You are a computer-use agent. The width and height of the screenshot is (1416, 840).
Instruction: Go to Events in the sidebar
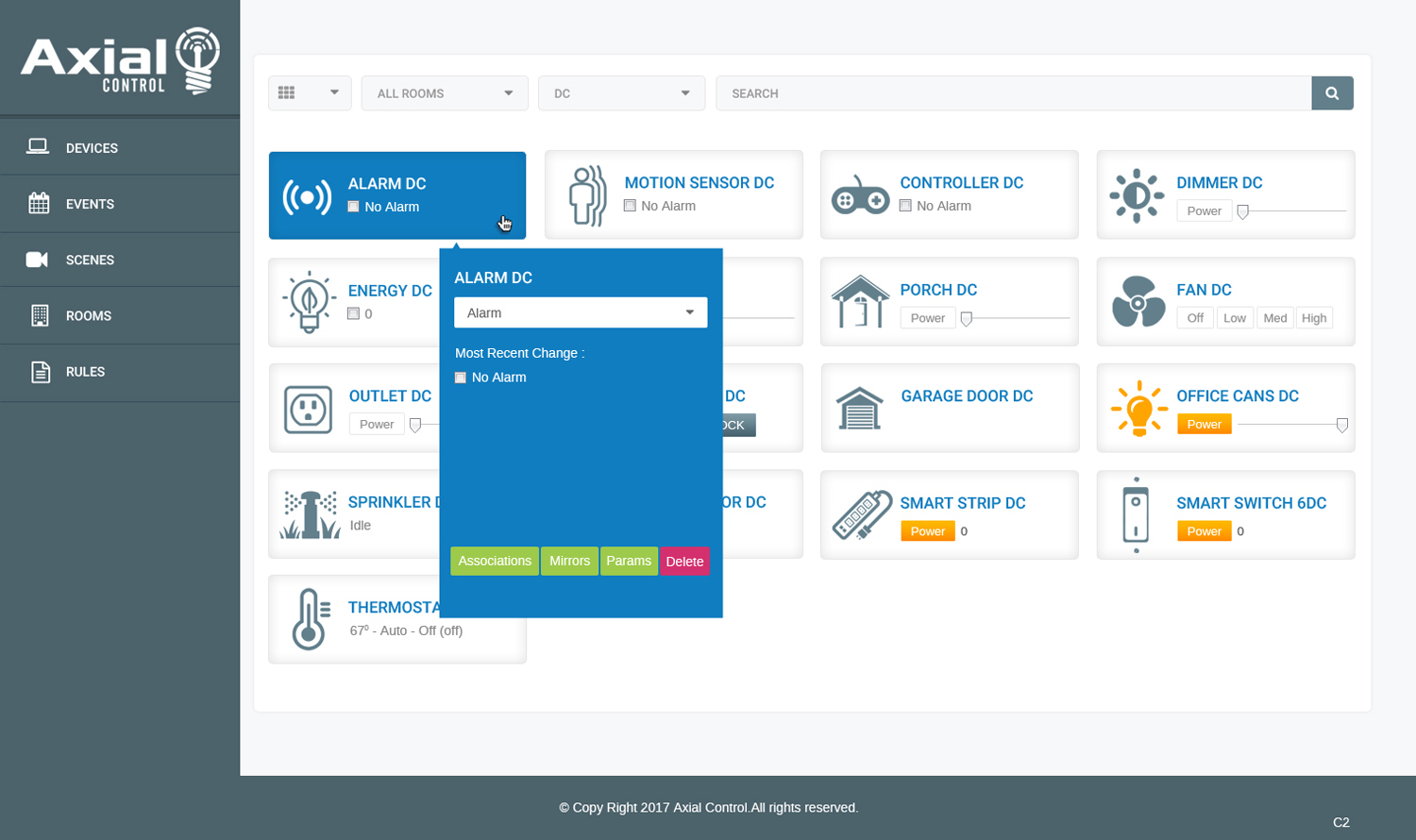tap(90, 204)
